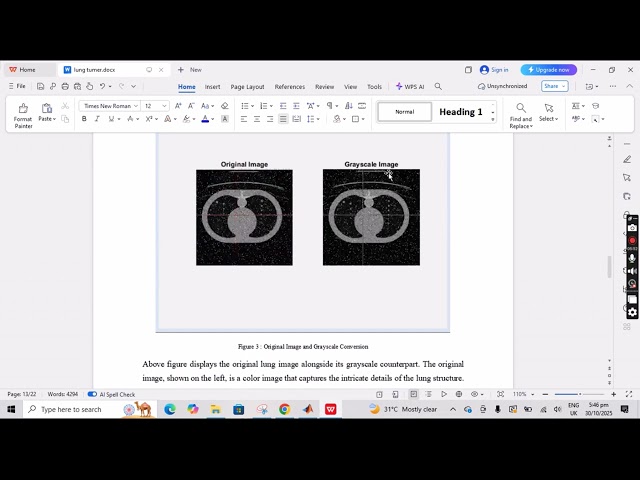
Task: Switch to print layout view
Action: [x=413, y=394]
